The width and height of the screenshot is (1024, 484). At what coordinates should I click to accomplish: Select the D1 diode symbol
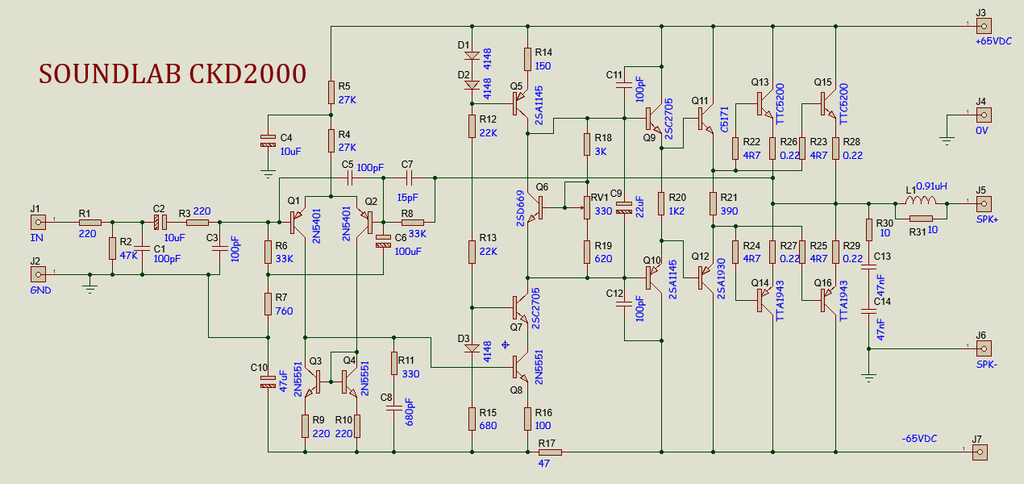pos(472,56)
